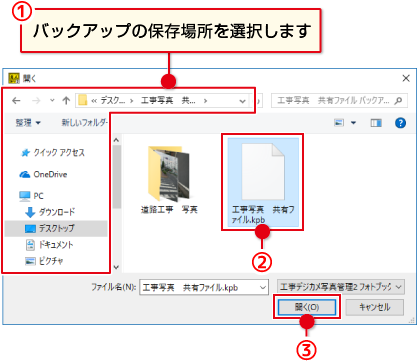Click the view mode thumbnail icon
The height and width of the screenshot is (363, 418).
[339, 123]
